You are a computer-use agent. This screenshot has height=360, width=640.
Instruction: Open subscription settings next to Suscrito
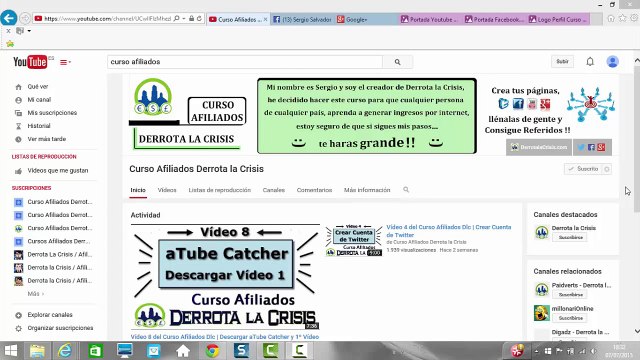607,169
